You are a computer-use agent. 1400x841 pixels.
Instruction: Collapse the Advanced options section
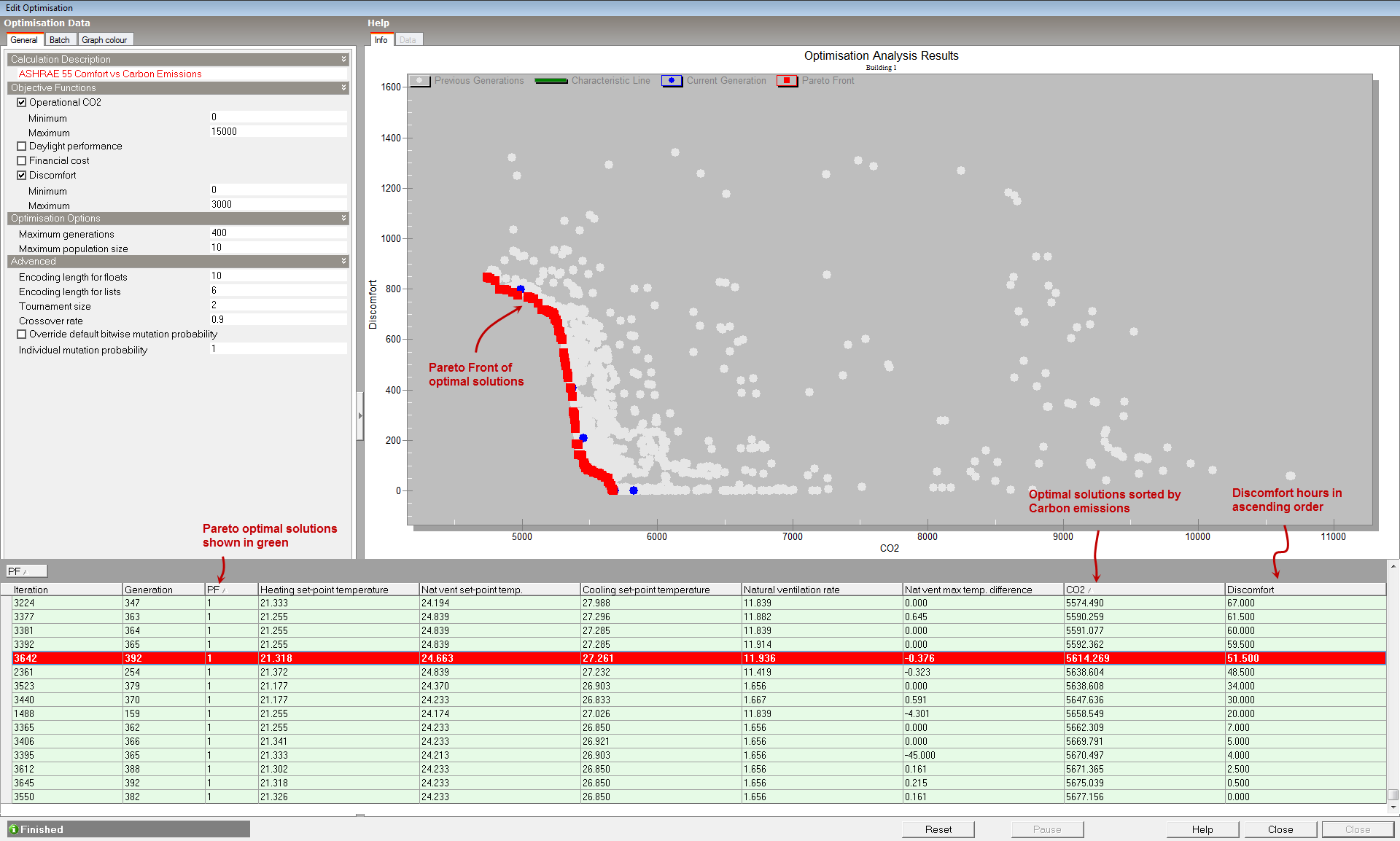343,262
